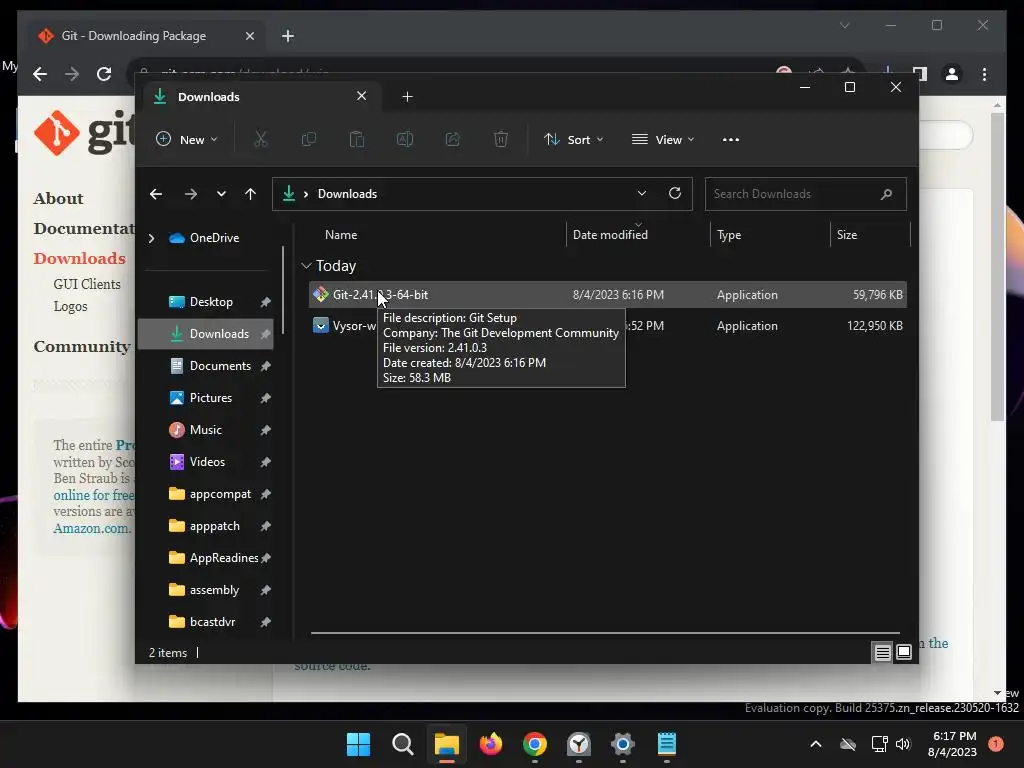Reload the Git page in Chrome
The image size is (1024, 768).
[x=104, y=74]
